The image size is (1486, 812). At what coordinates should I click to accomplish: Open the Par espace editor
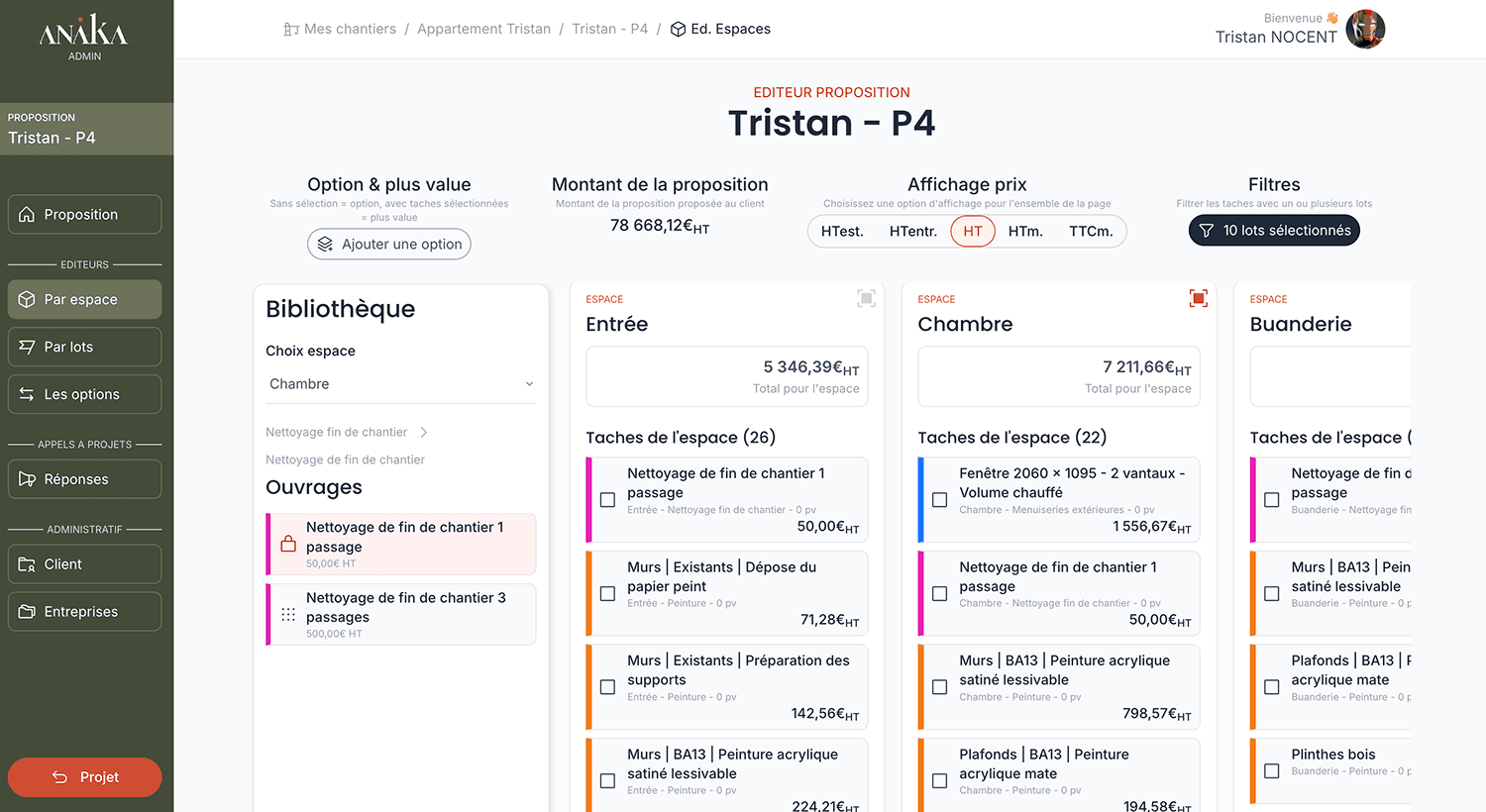[84, 299]
